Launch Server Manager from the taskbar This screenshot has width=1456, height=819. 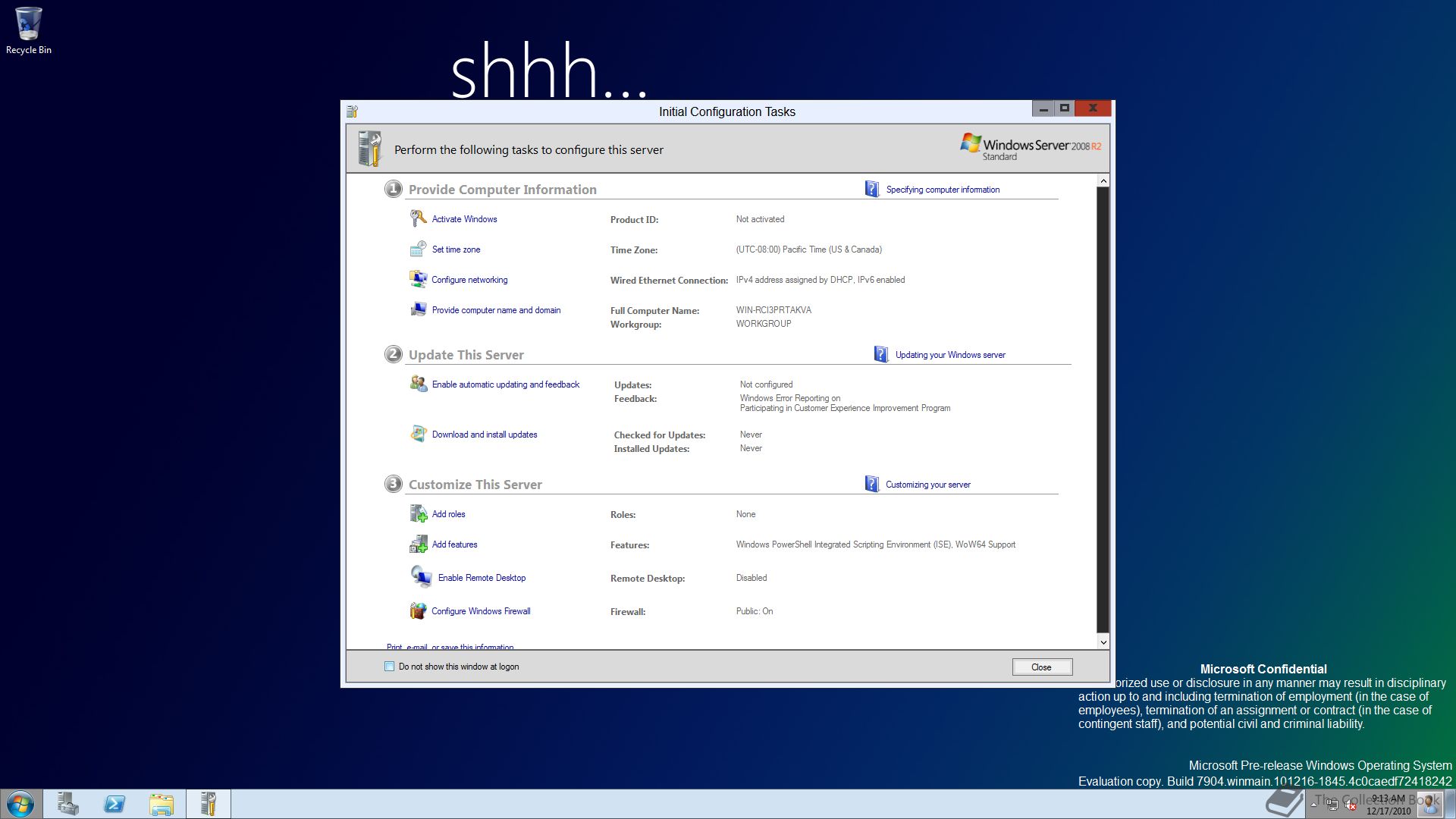click(x=68, y=804)
